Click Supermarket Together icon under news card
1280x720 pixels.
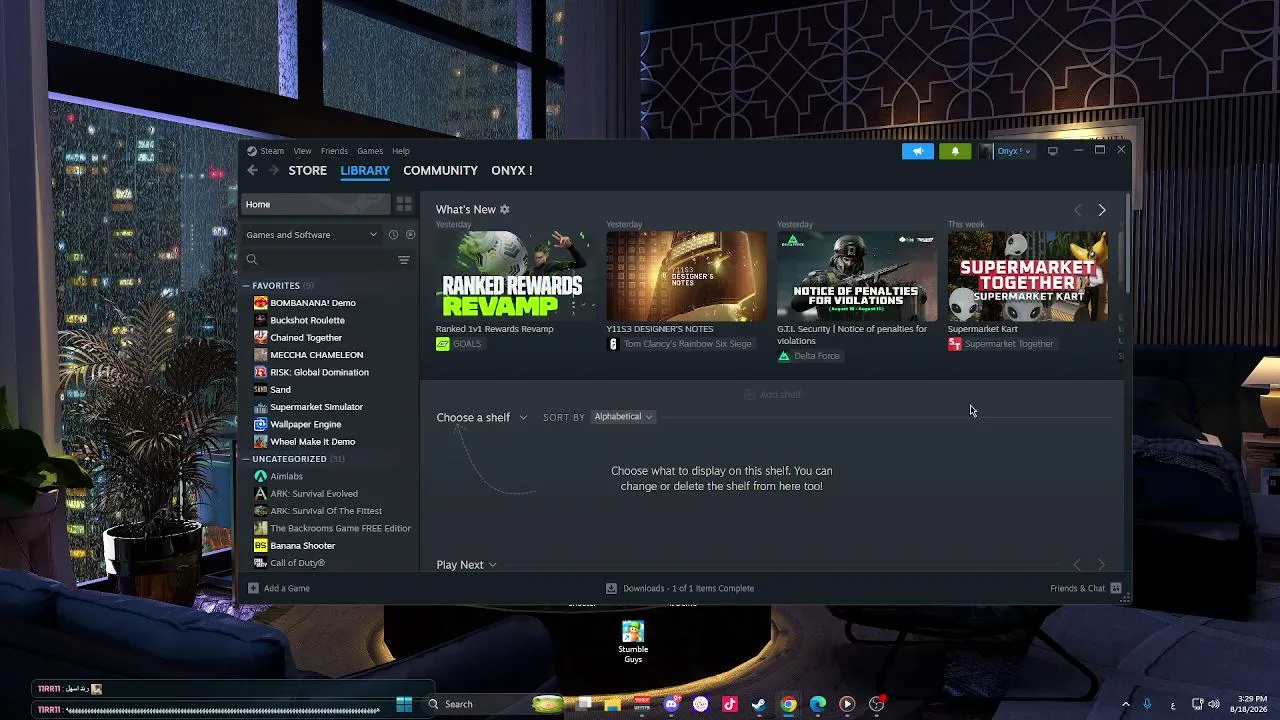click(955, 344)
